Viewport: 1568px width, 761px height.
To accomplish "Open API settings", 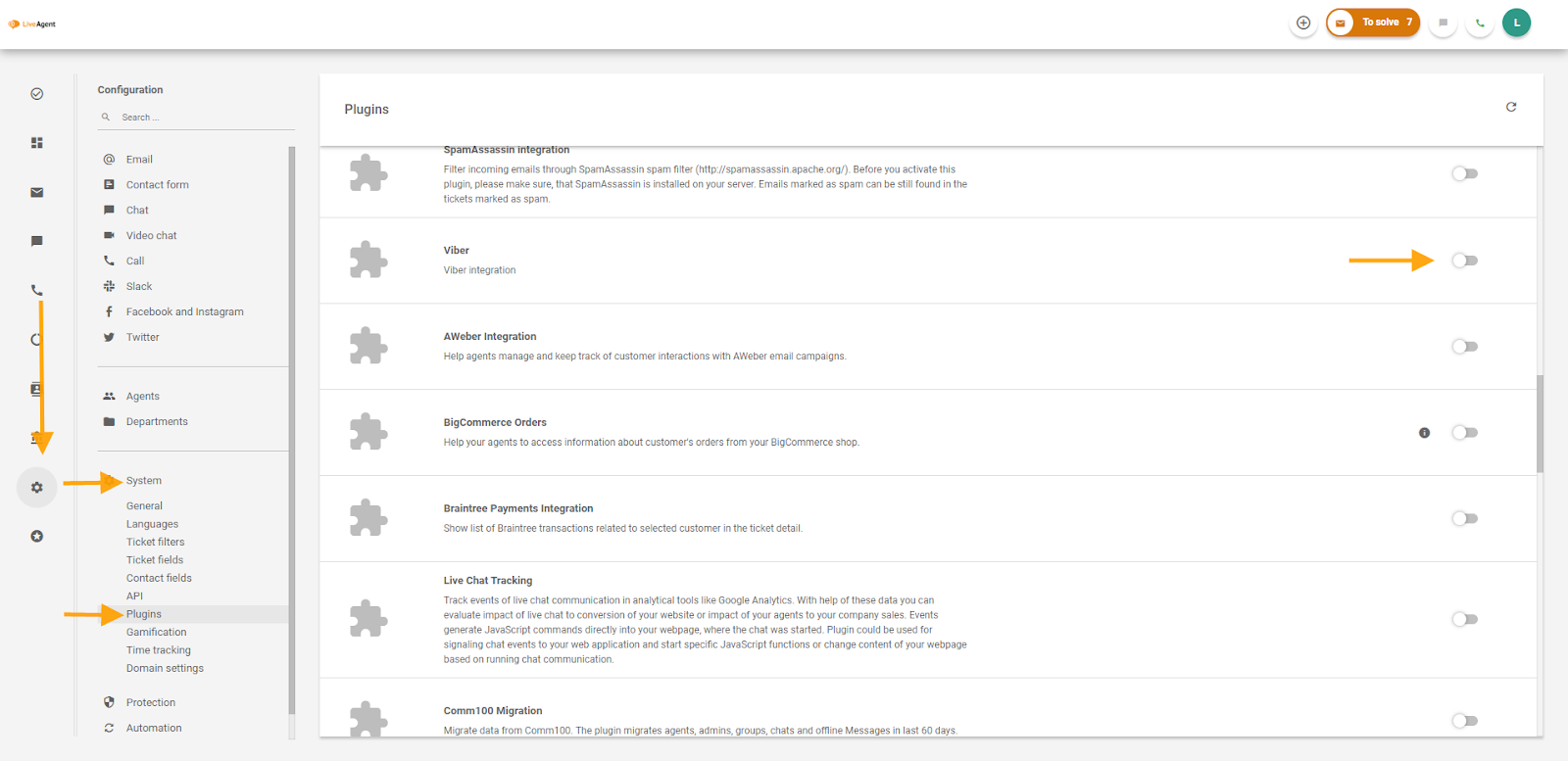I will [x=134, y=596].
